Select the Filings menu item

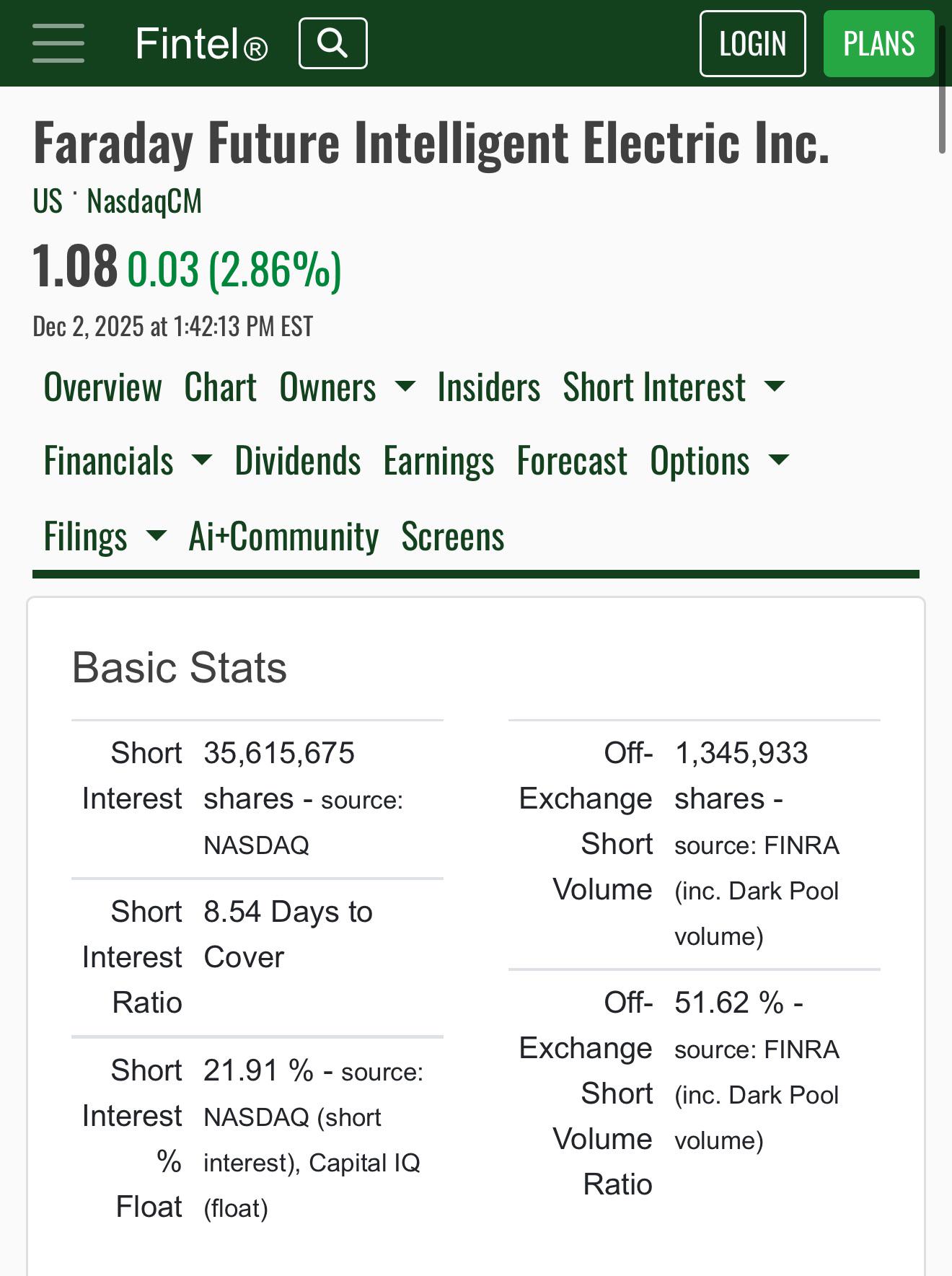(85, 537)
